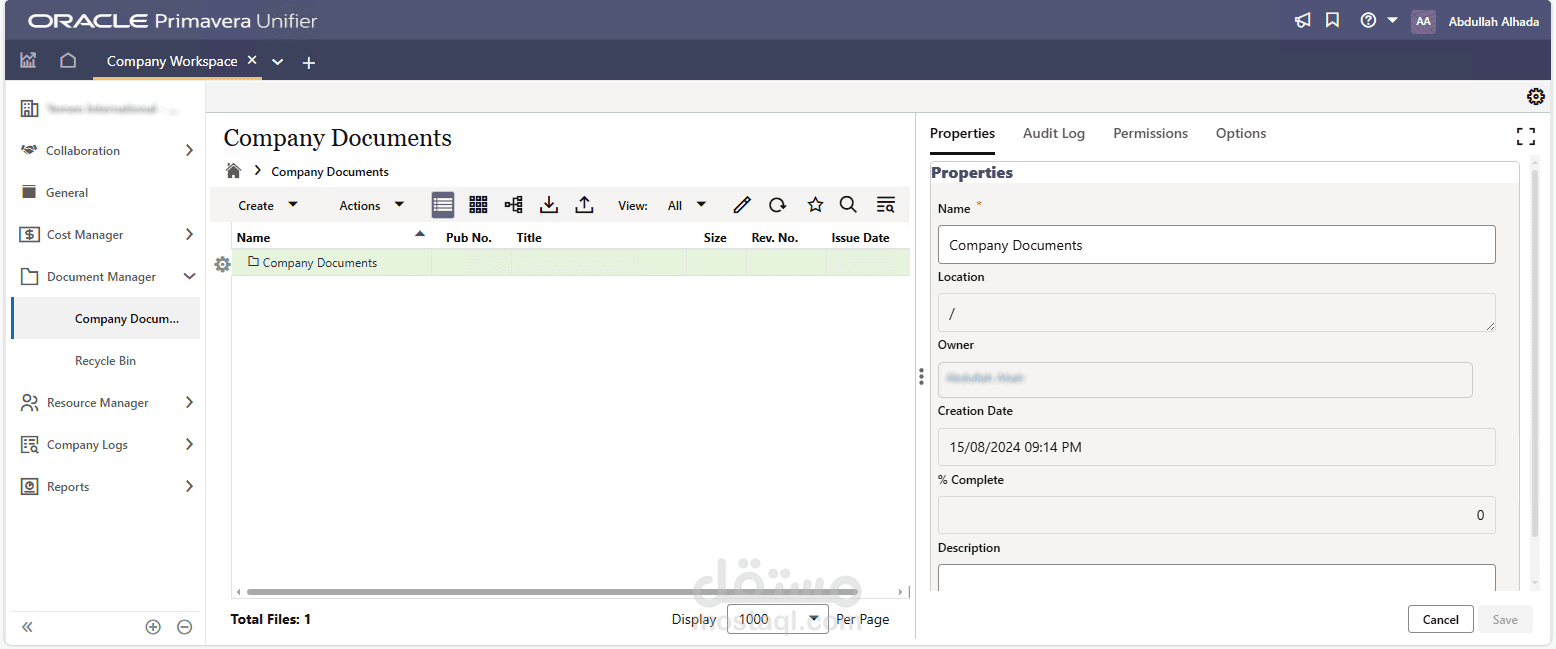1556x649 pixels.
Task: Collapse all sidebar nodes minus icon
Action: point(185,627)
